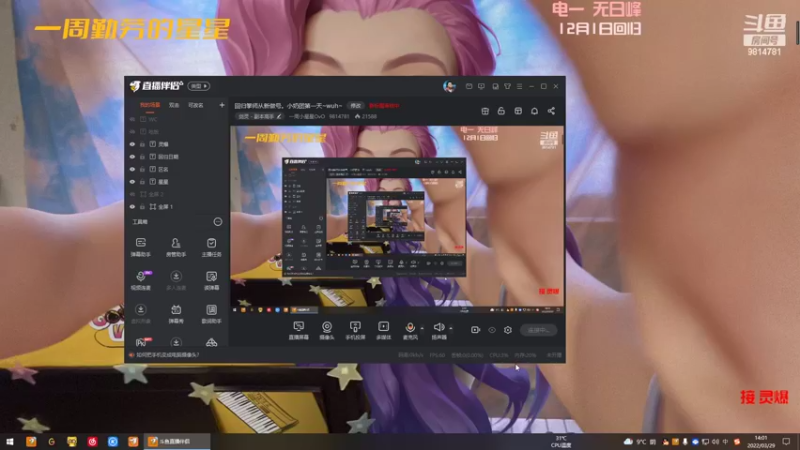Click the bell notification icon in header
Image resolution: width=800 pixels, height=450 pixels.
534,111
